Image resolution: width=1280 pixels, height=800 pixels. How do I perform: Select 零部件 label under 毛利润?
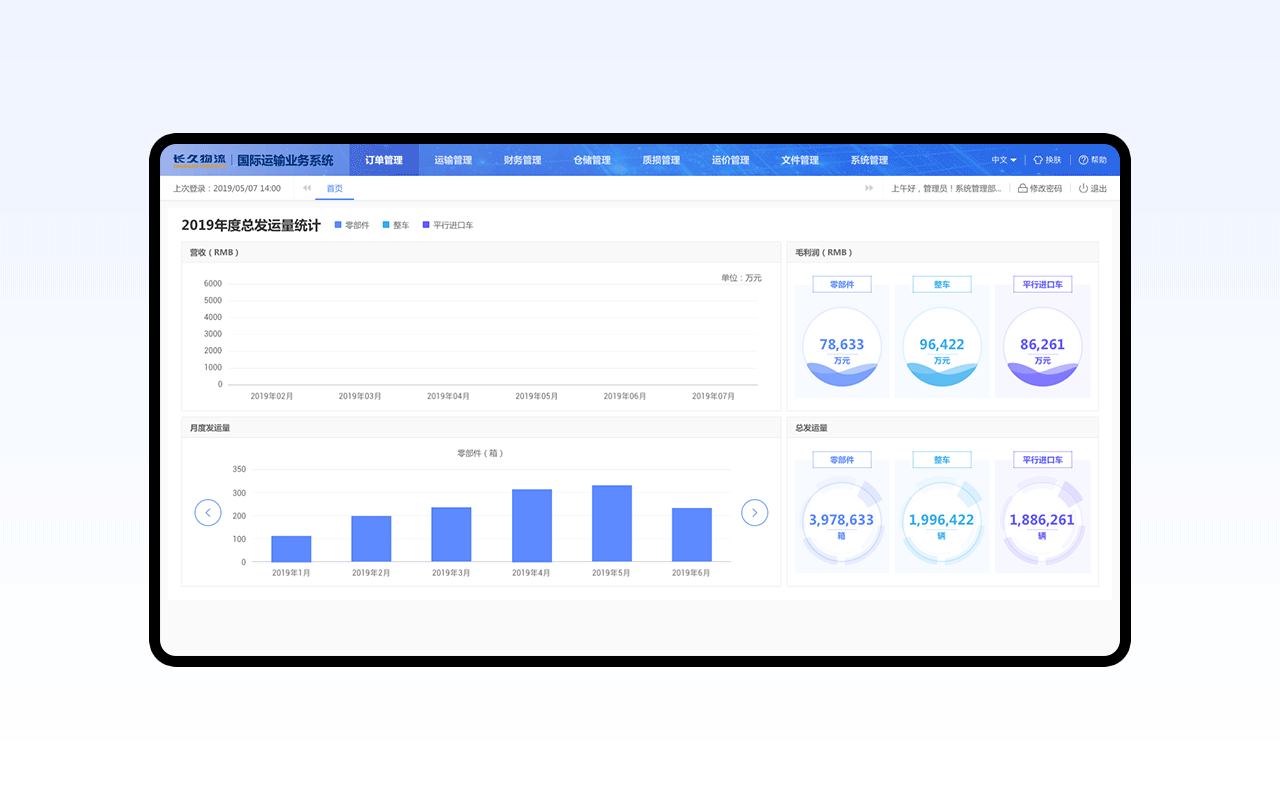842,285
